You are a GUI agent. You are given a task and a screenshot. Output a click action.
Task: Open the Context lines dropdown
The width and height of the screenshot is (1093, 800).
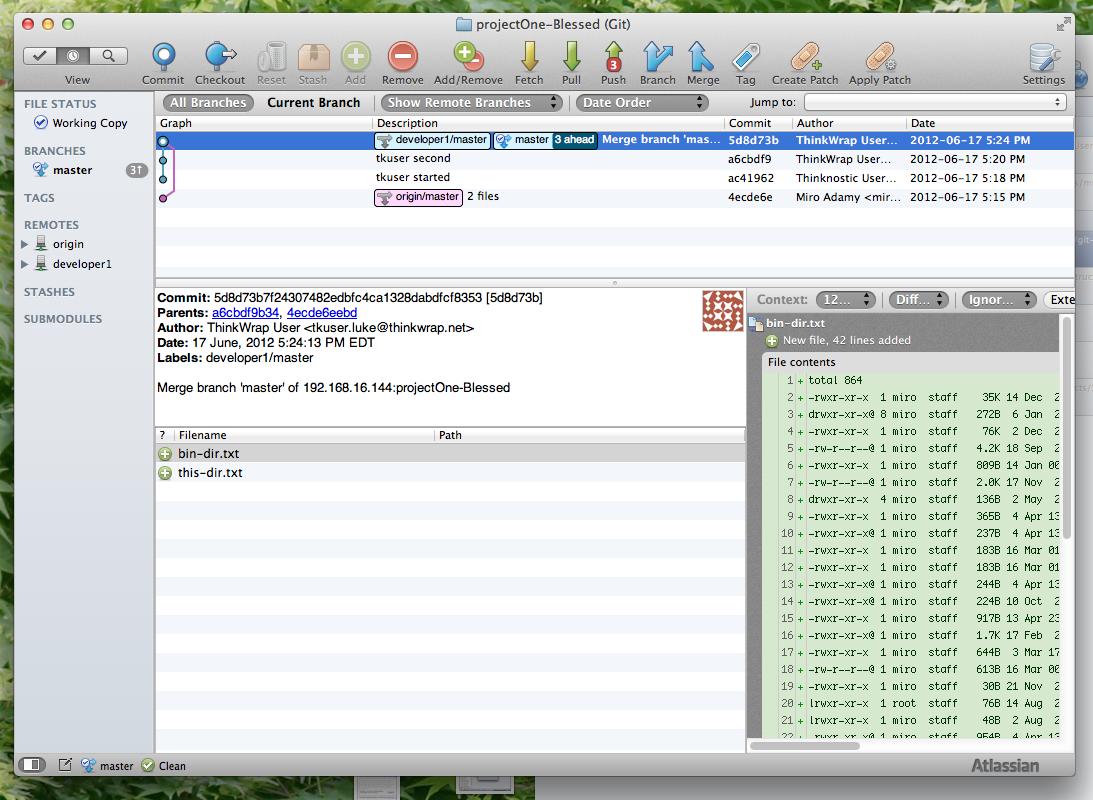coord(846,300)
